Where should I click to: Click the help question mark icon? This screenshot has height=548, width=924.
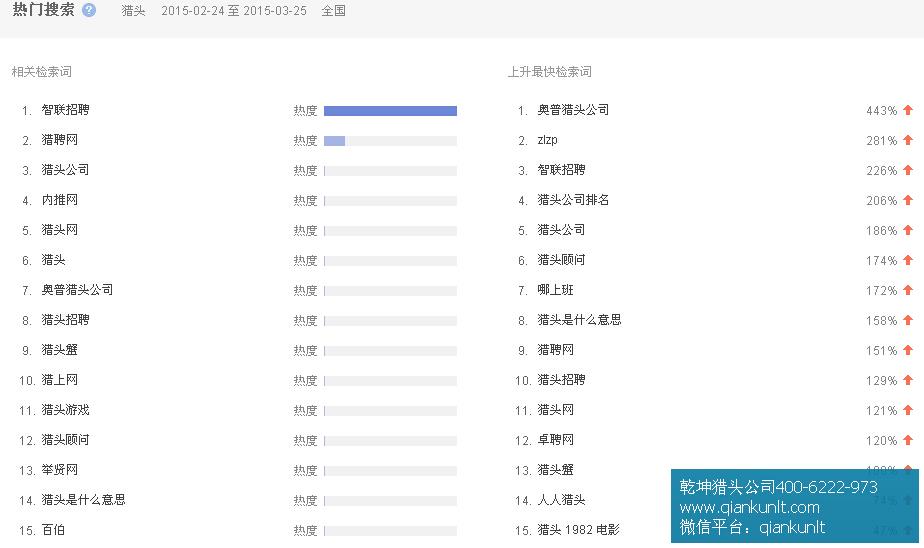pos(89,11)
